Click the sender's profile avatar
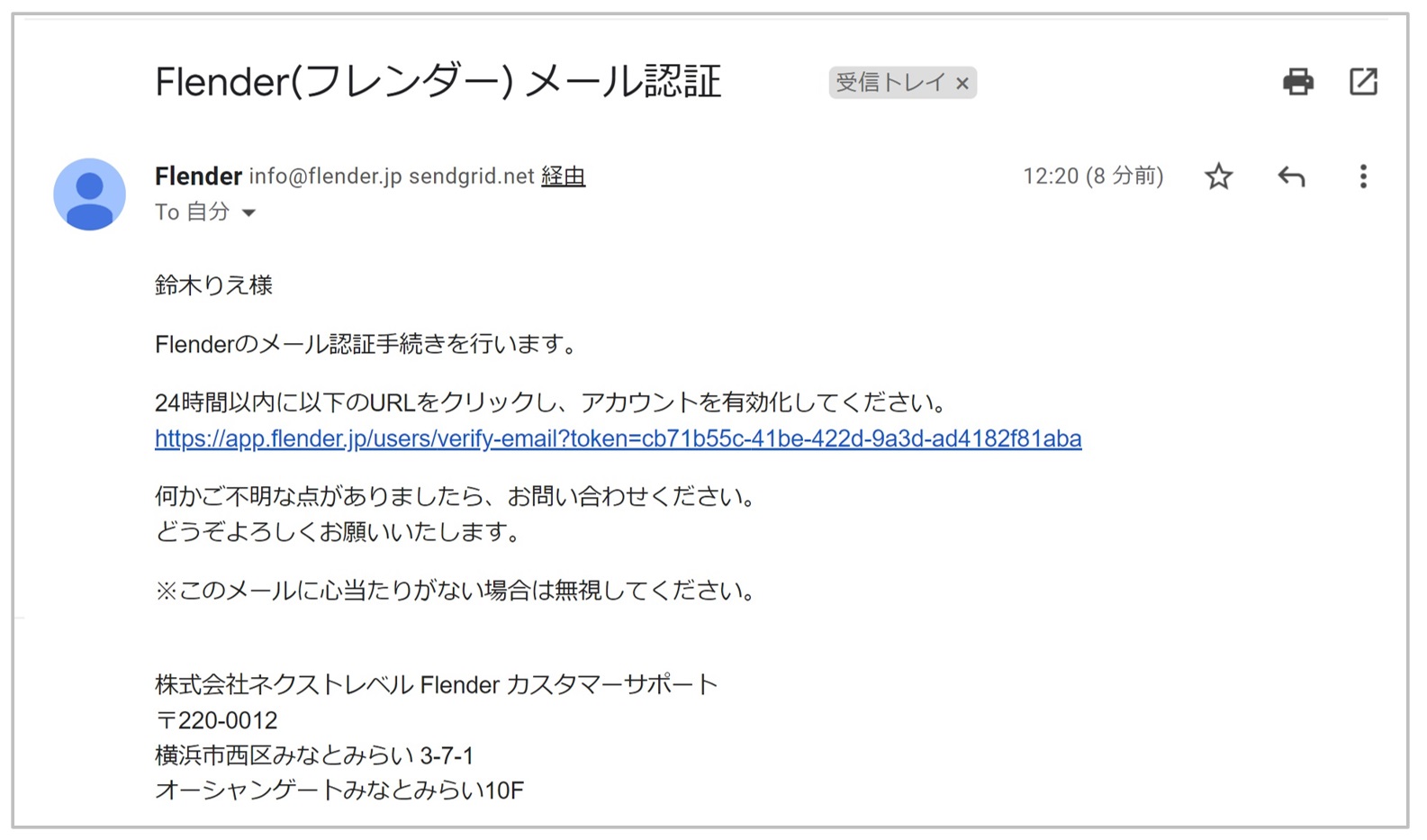The image size is (1427, 840). tap(89, 194)
